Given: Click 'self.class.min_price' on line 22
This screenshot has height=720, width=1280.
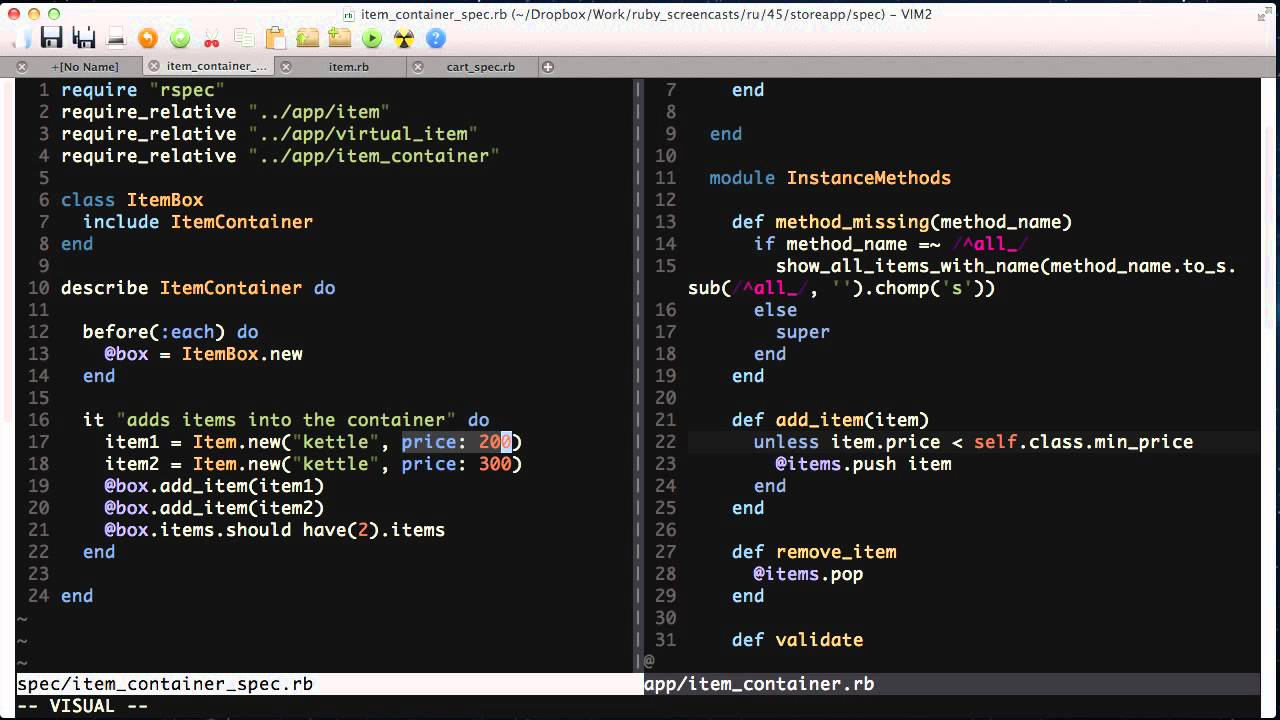Looking at the screenshot, I should 1084,442.
